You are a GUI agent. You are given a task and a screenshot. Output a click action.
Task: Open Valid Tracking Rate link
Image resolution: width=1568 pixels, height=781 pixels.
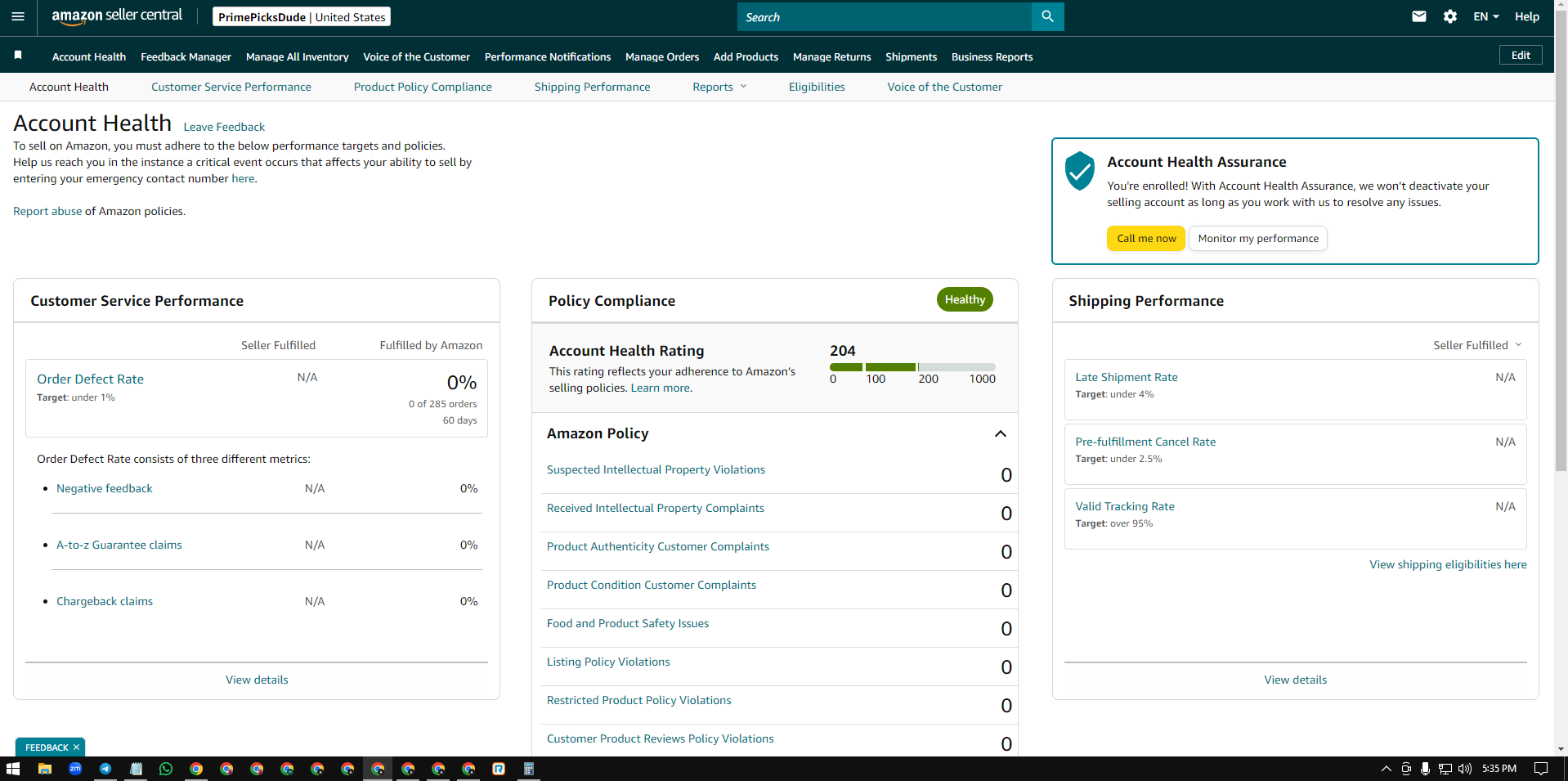tap(1125, 506)
